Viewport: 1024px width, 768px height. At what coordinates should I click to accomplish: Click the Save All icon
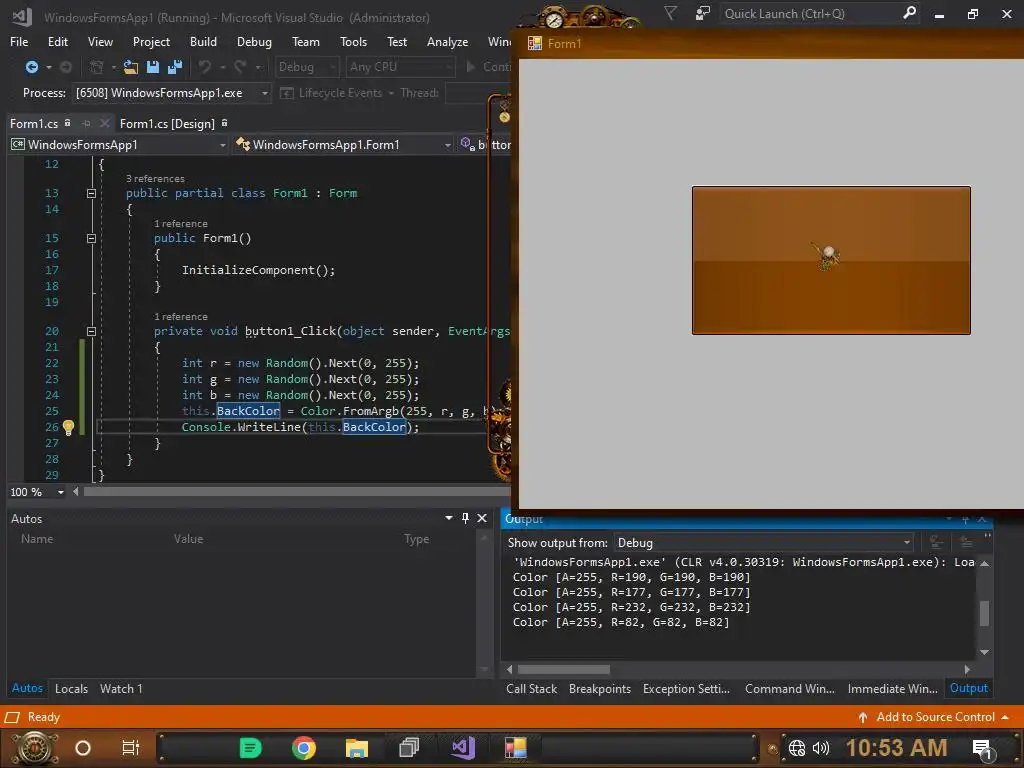tap(174, 67)
